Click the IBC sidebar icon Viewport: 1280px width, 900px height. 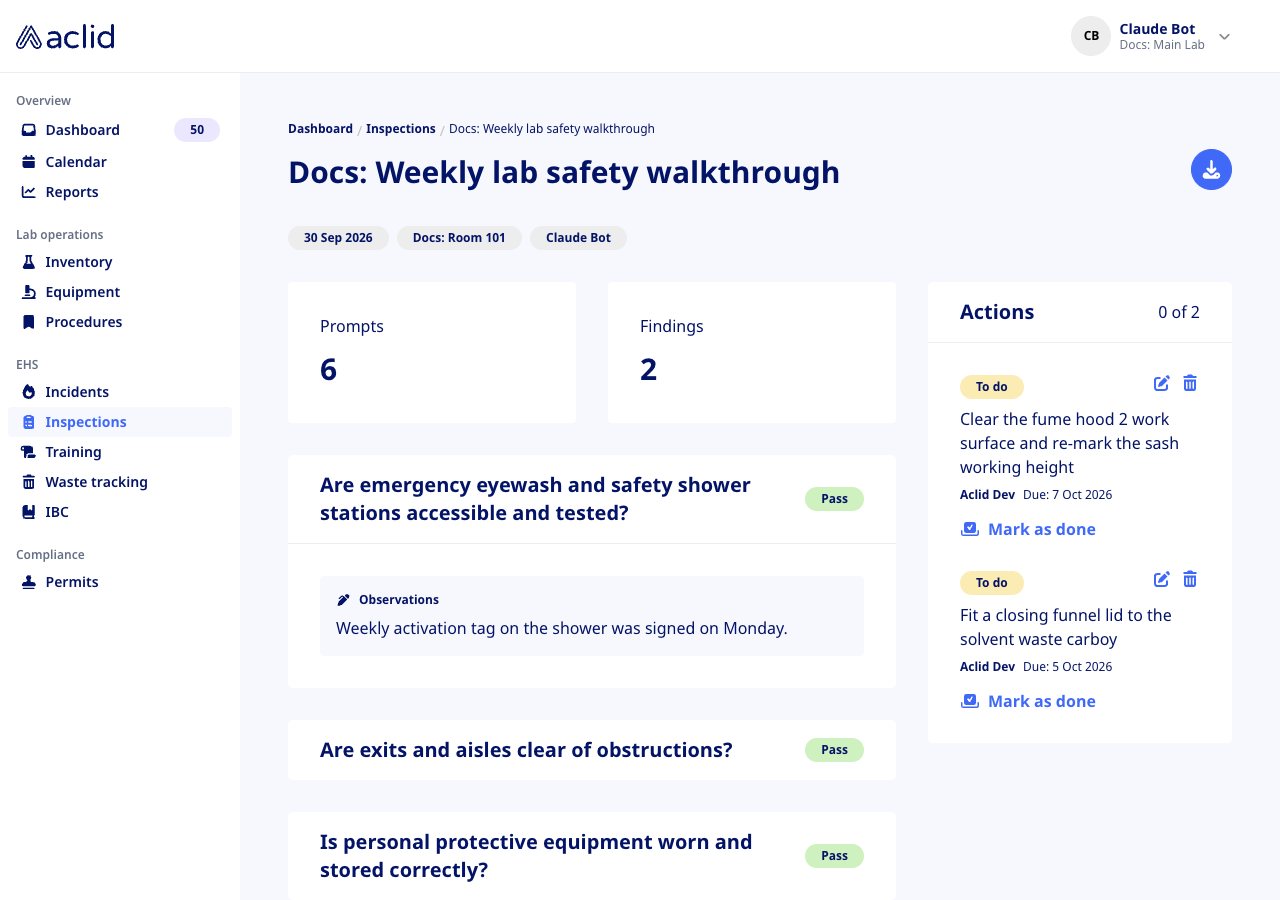[29, 512]
